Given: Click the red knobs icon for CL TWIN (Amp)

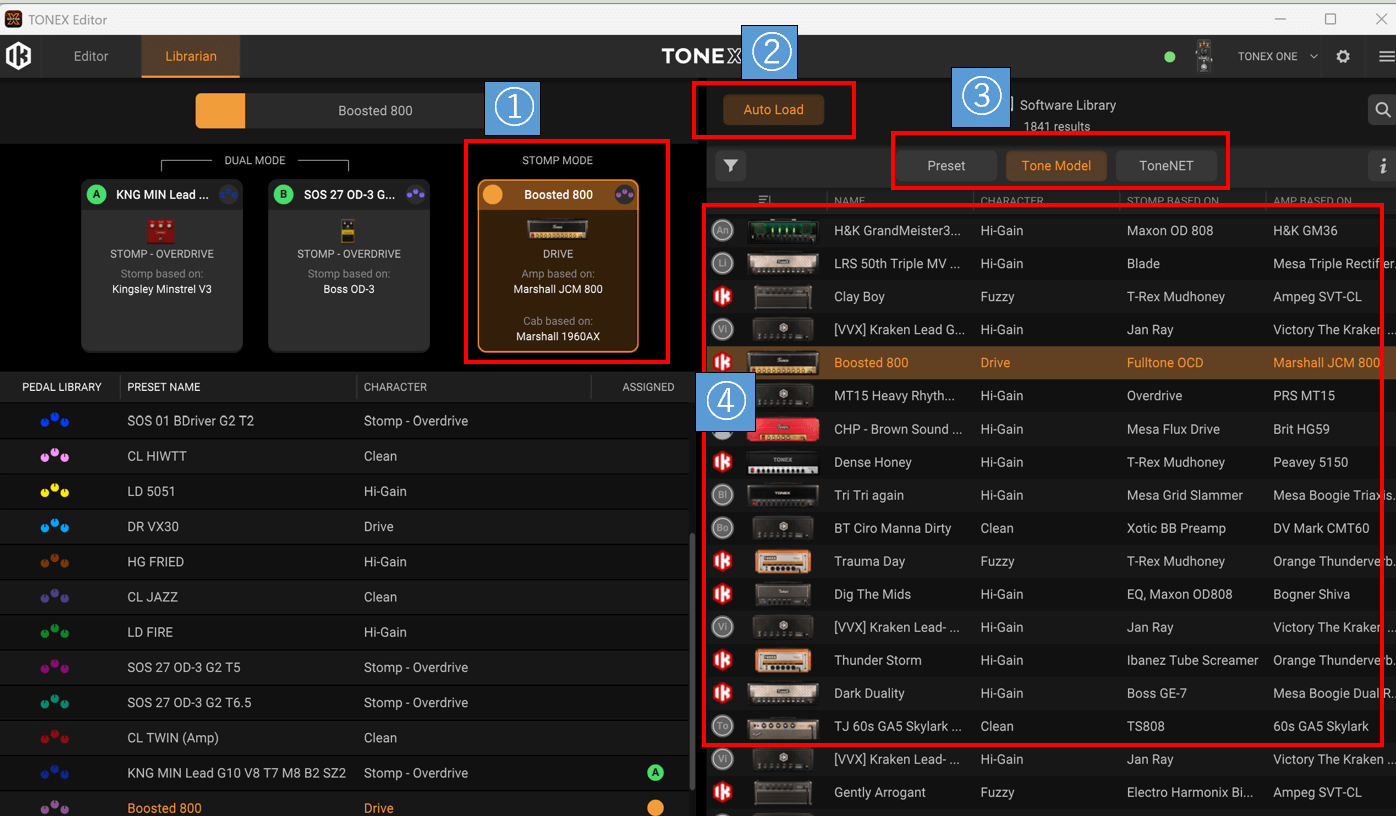Looking at the screenshot, I should (x=54, y=738).
